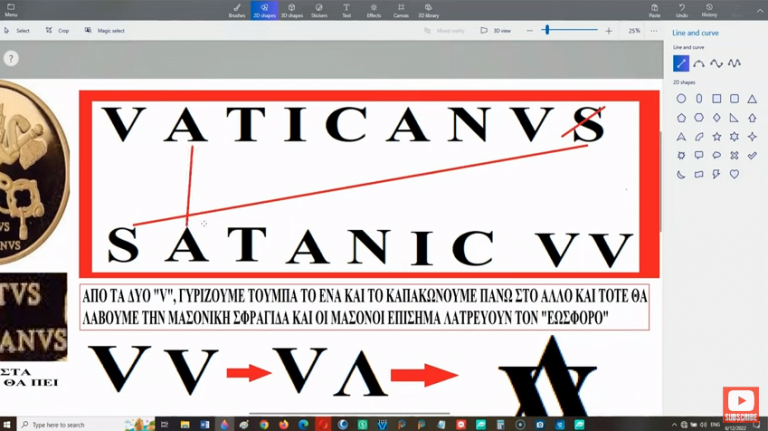768x431 pixels.
Task: Select the checkmark 2D shape
Action: (x=752, y=156)
